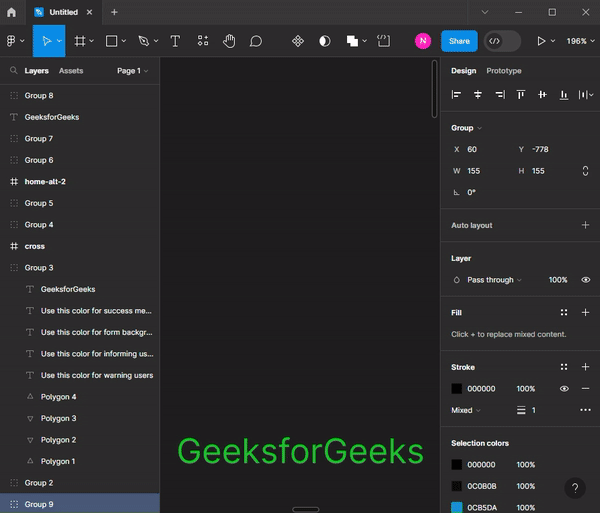Screen dimensions: 600x513
Task: Select the Frame tool
Action: click(80, 41)
